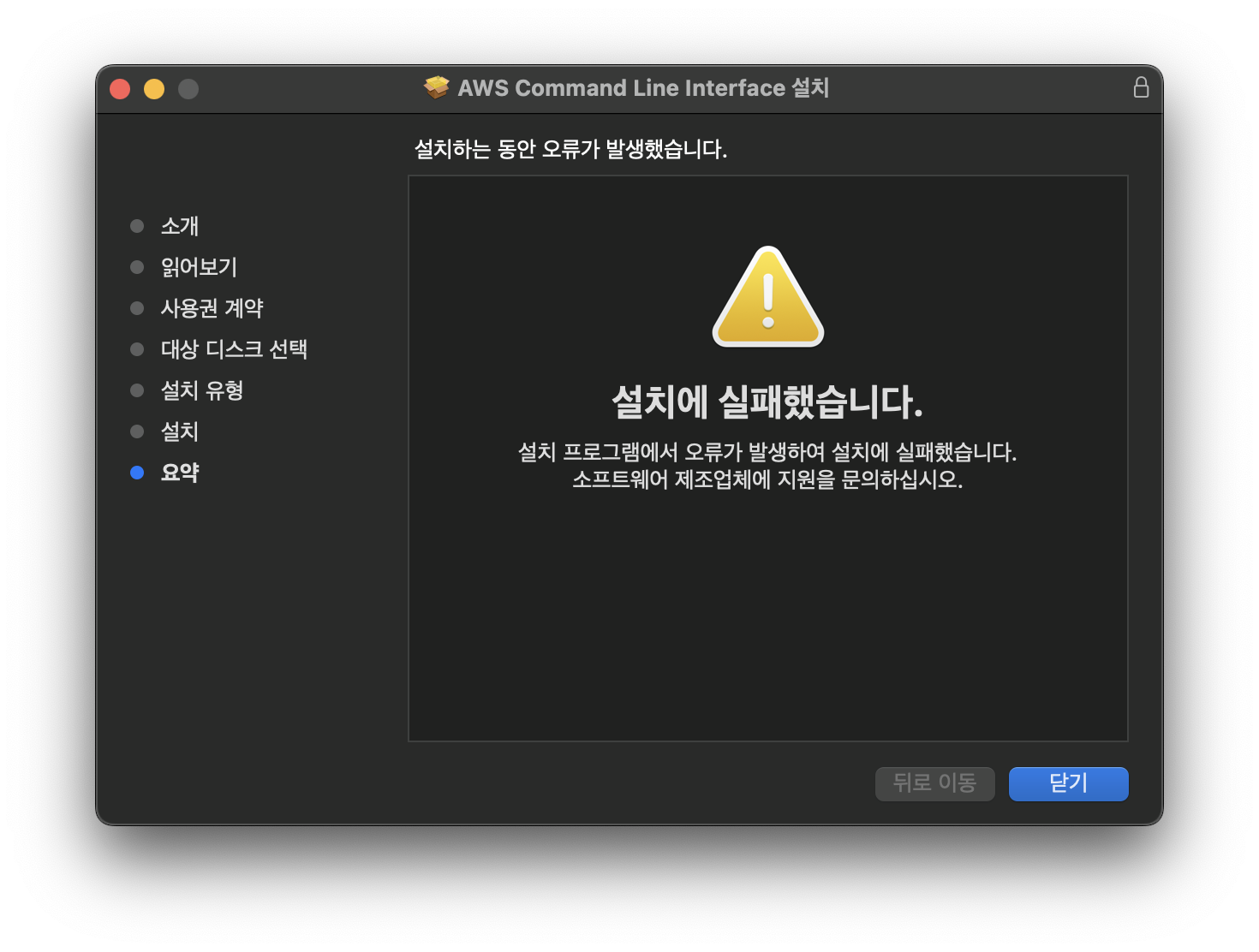Click the 설치에 실패했습니다. heading

(767, 402)
